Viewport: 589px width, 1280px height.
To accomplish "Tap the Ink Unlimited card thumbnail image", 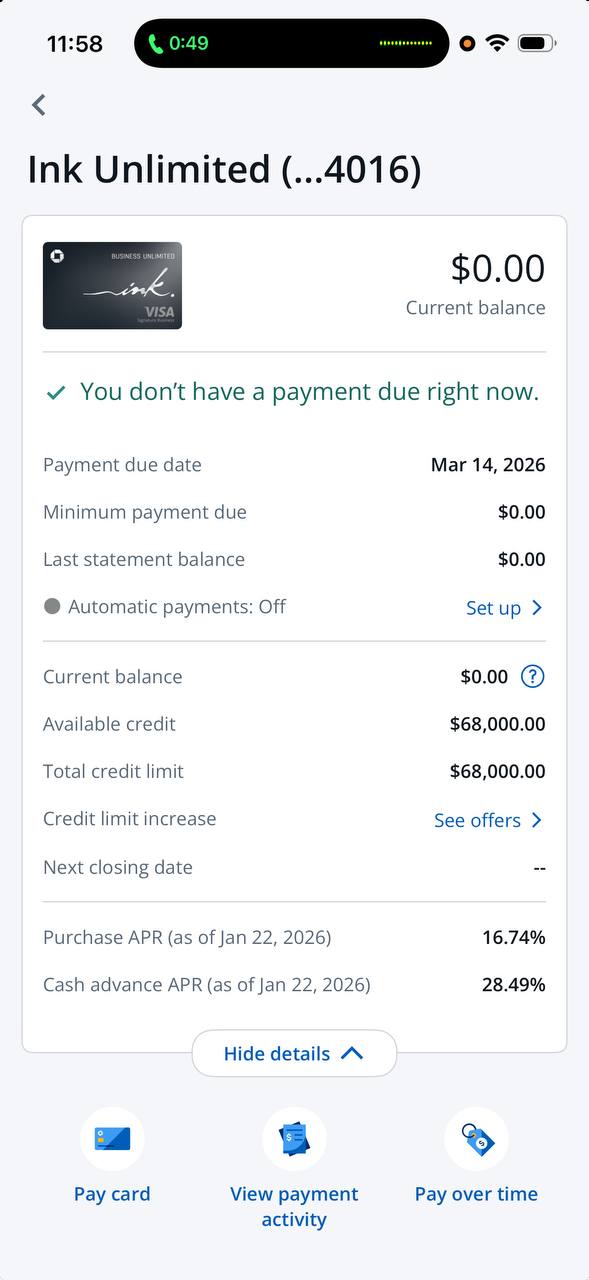I will click(x=112, y=285).
